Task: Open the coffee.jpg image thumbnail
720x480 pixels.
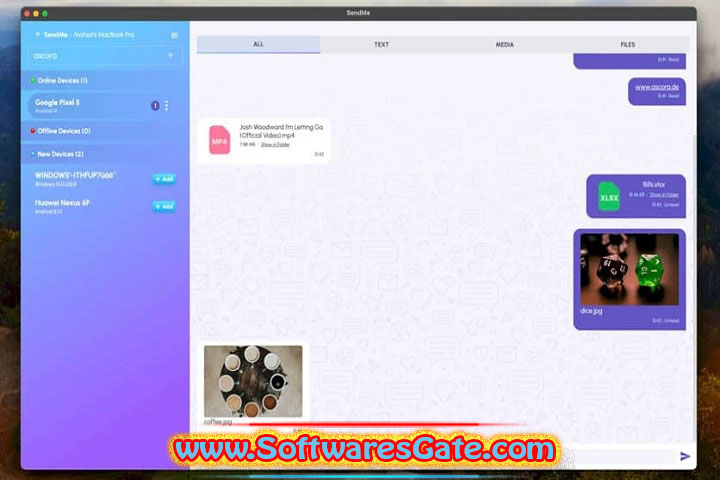Action: pyautogui.click(x=253, y=381)
